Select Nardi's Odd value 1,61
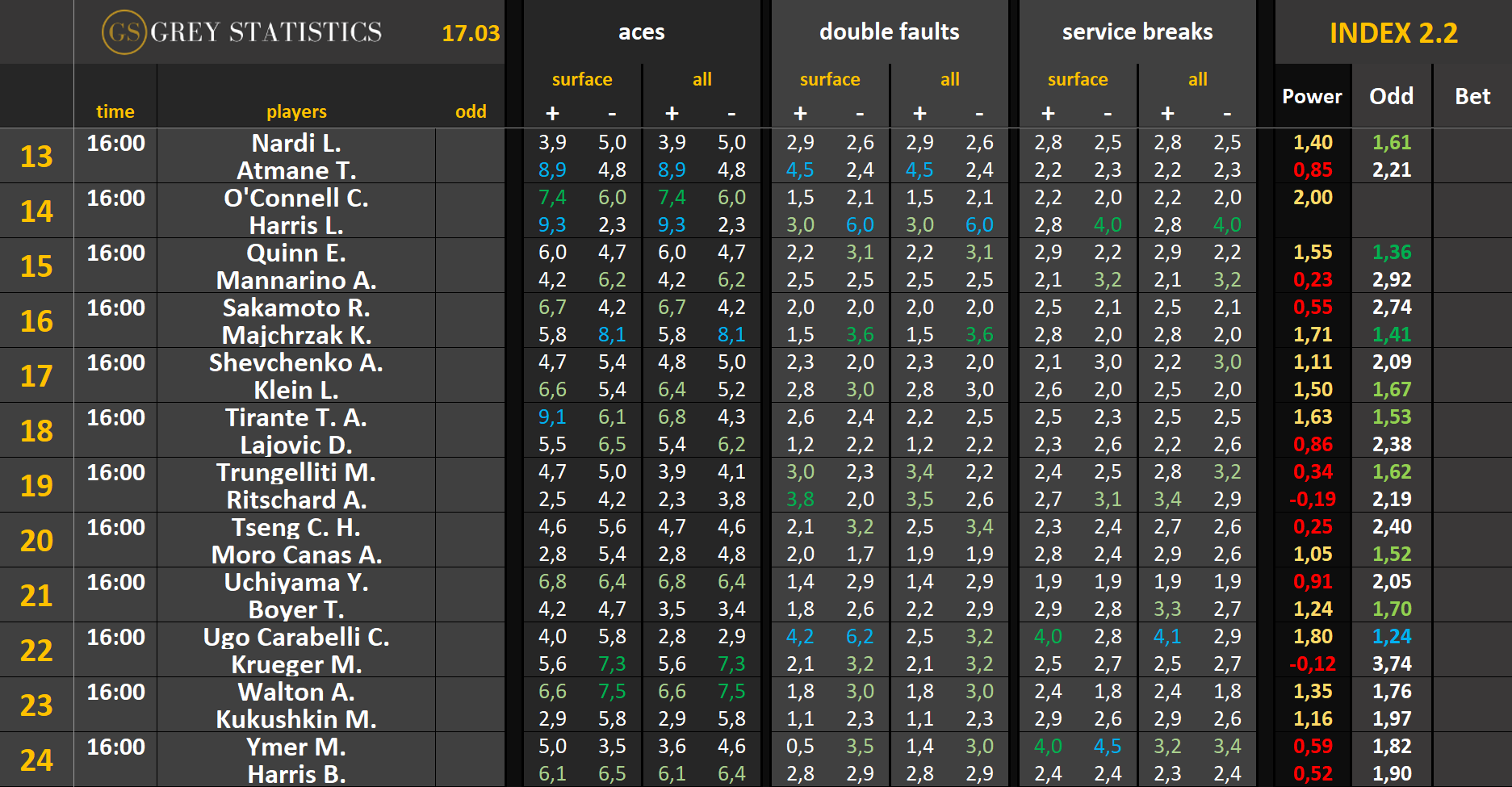The image size is (1512, 787). pos(1392,143)
